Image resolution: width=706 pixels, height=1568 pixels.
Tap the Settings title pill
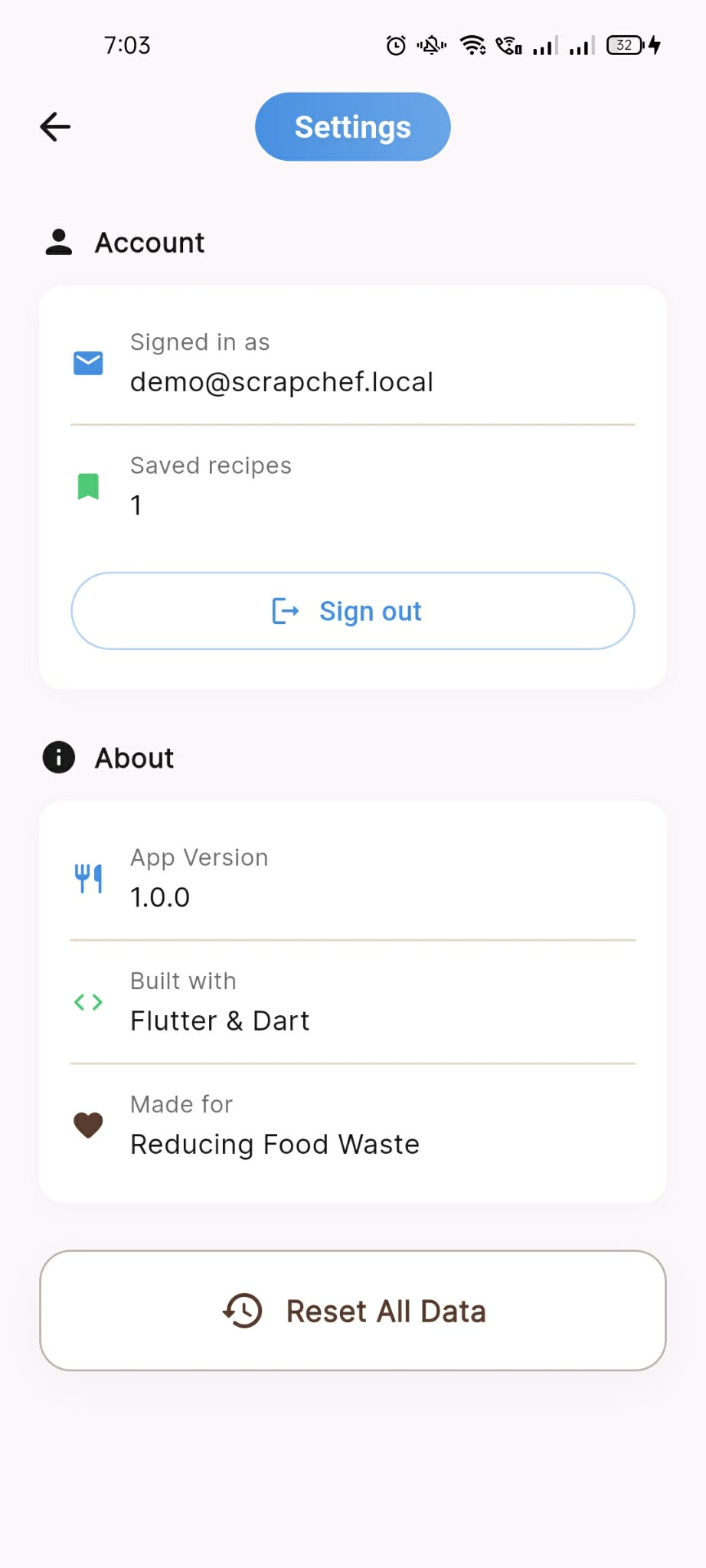[x=353, y=127]
